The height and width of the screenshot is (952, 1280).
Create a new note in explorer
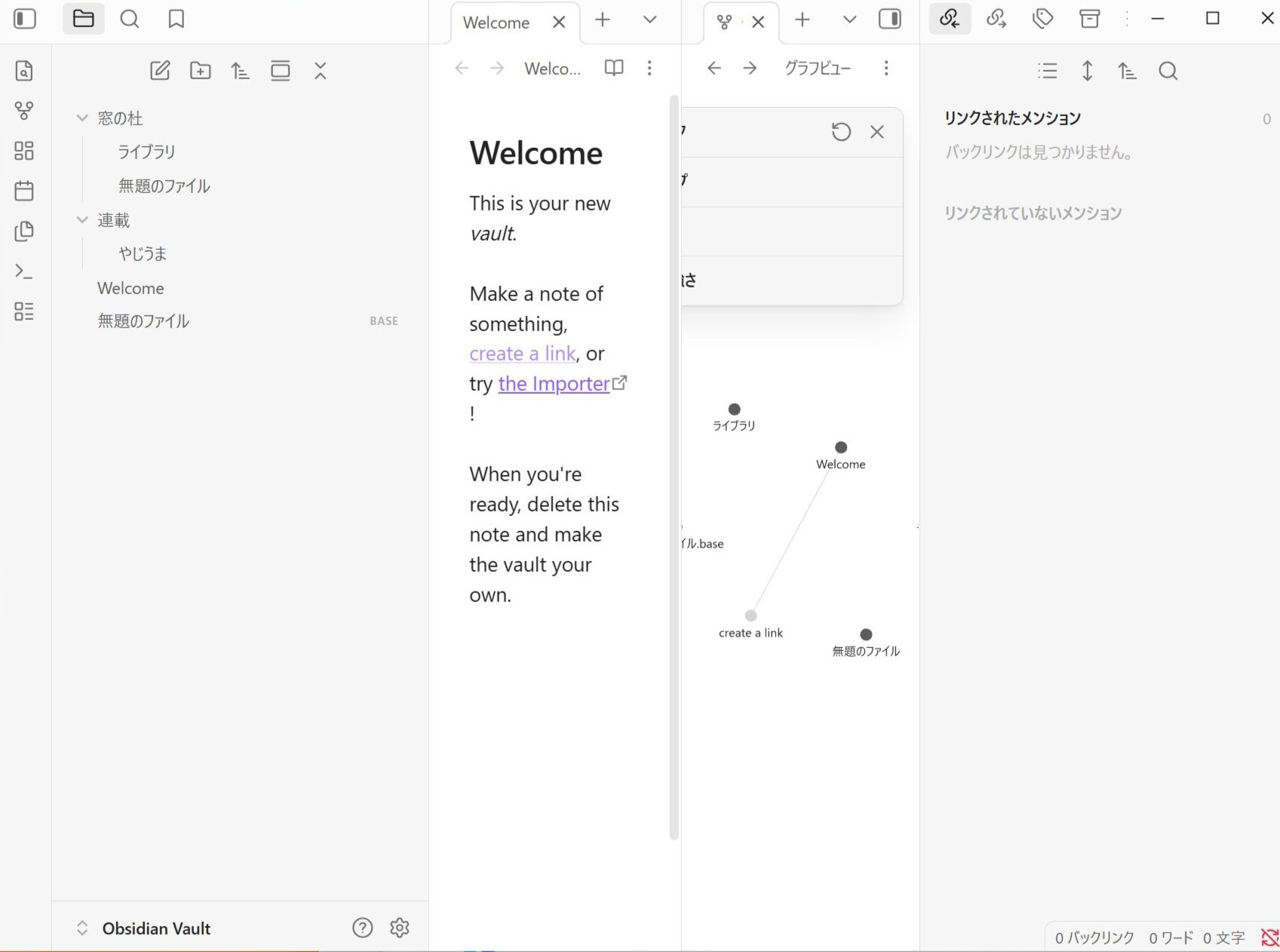pyautogui.click(x=160, y=71)
